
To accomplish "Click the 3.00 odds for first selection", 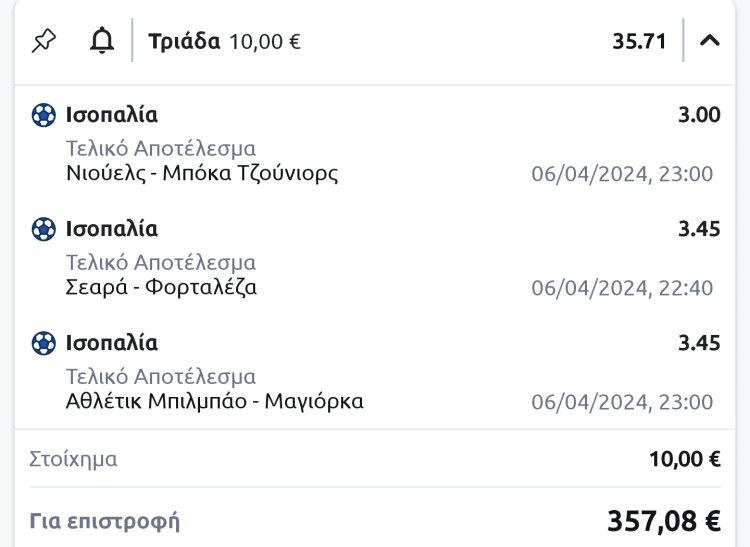I will pyautogui.click(x=698, y=115).
